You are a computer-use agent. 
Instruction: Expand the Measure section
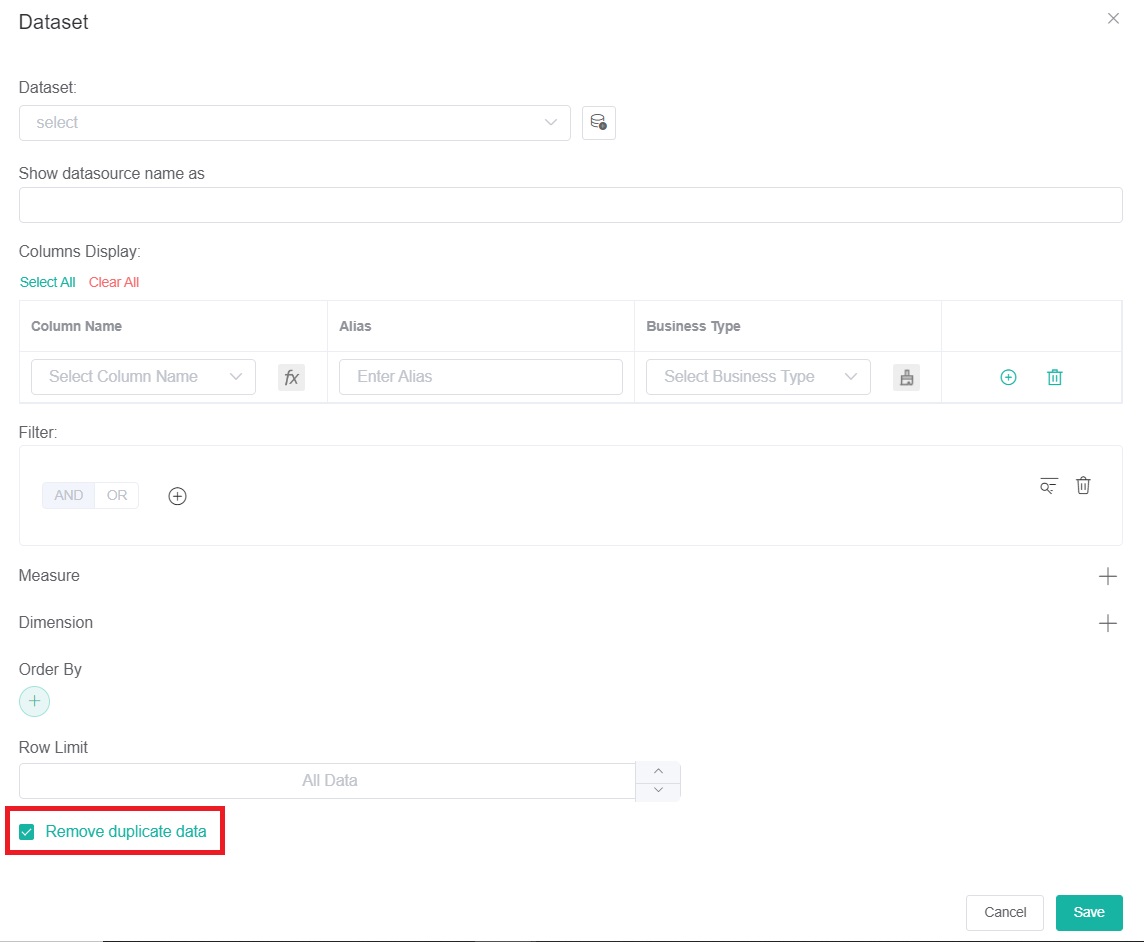tap(1107, 575)
